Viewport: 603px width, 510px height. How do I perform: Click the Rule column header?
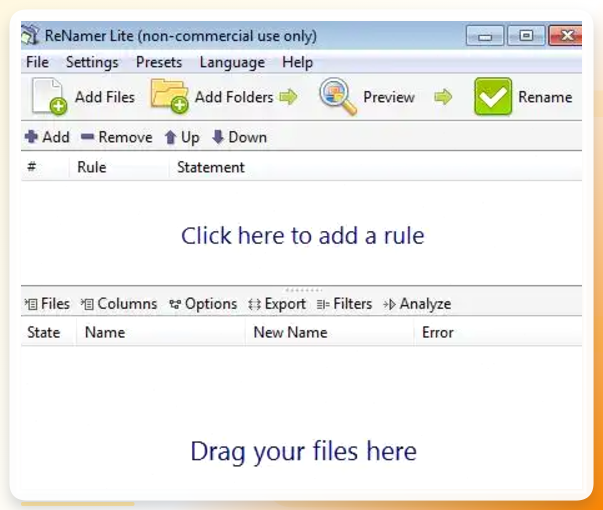[x=119, y=167]
